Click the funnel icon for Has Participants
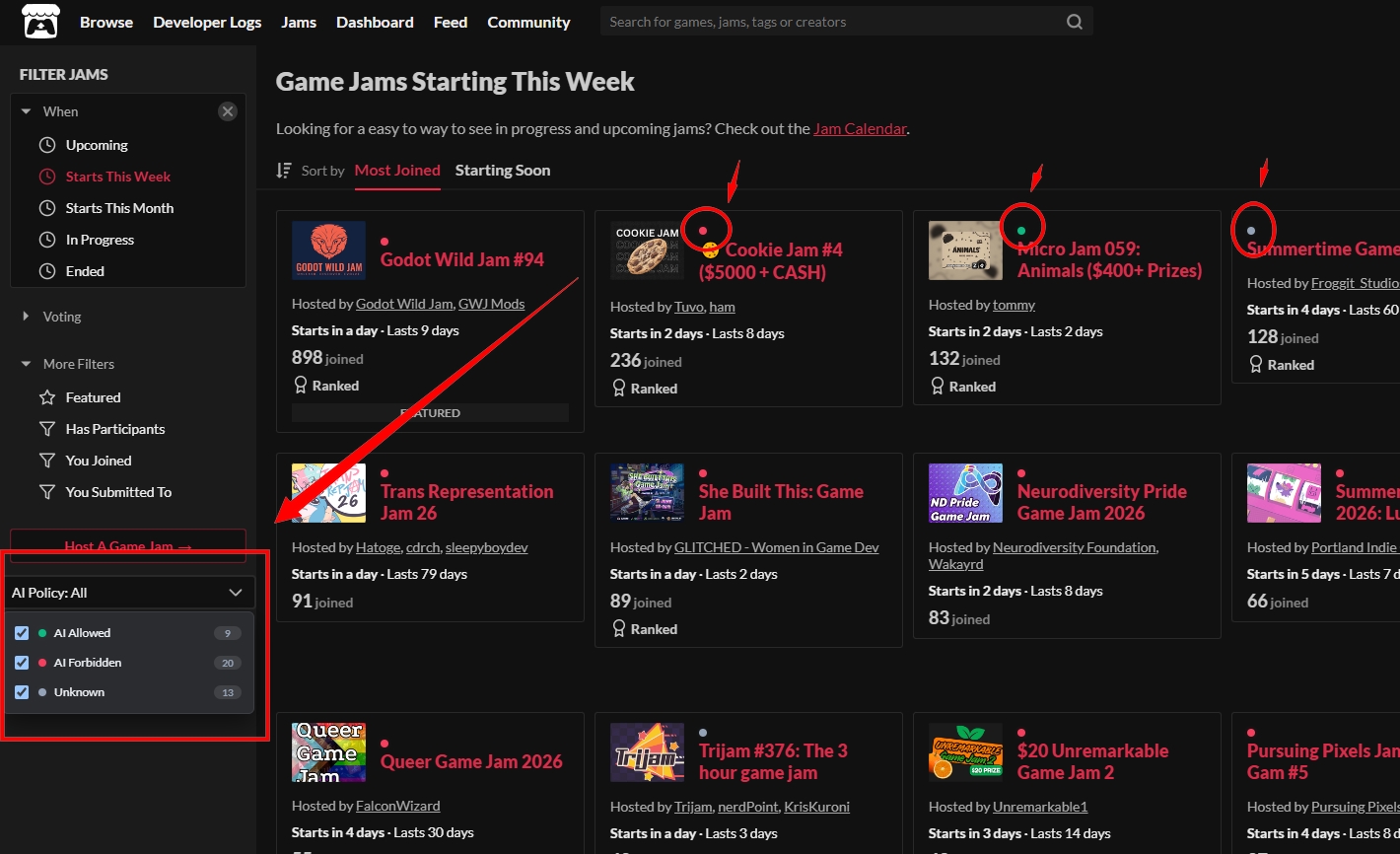 [x=47, y=429]
